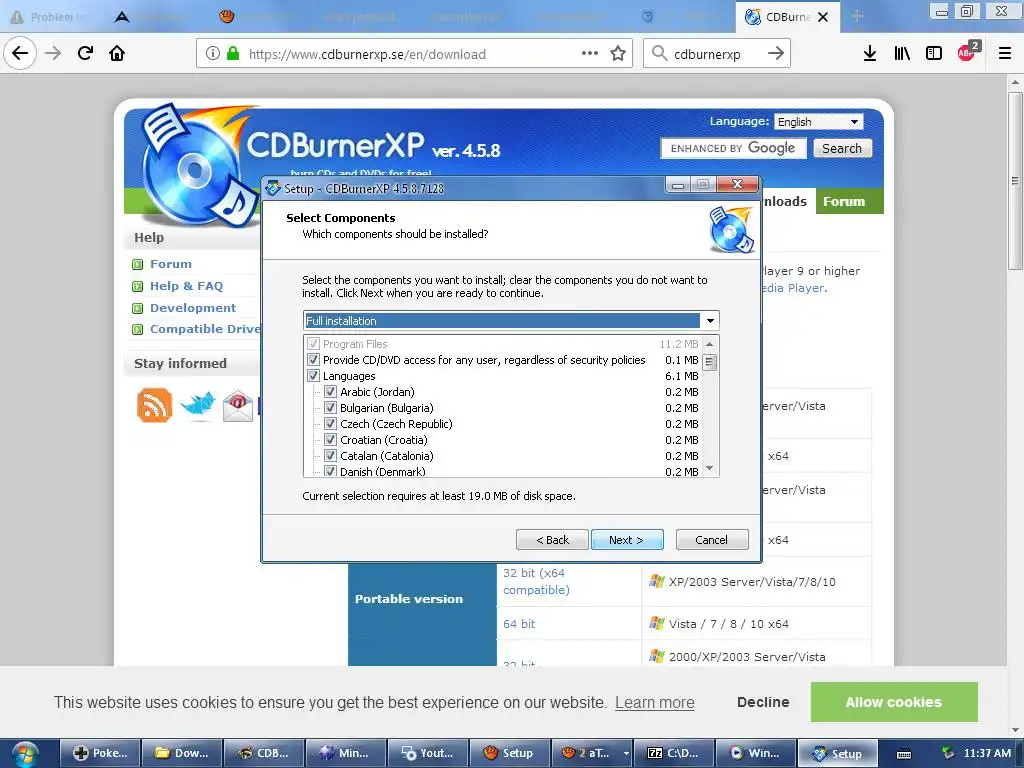This screenshot has height=768, width=1024.
Task: Uncheck Croatian (Croatia) language
Action: (330, 440)
